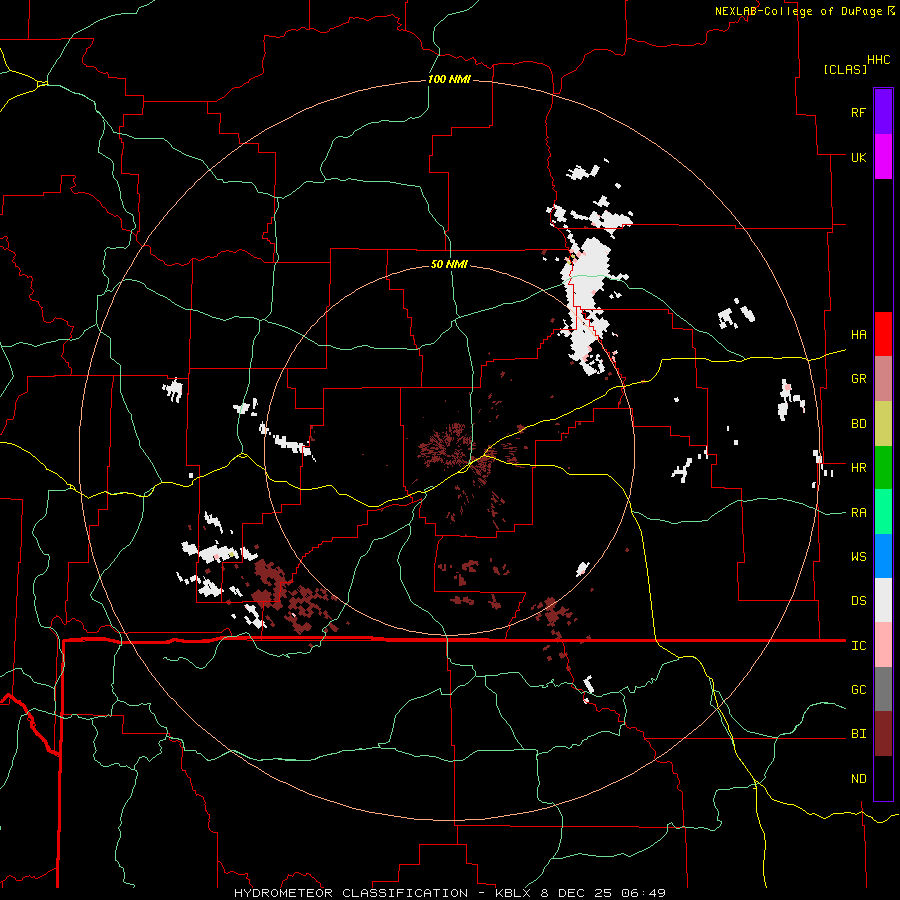Screen dimensions: 900x900
Task: Click the [CLAS] units label
Action: [x=845, y=69]
